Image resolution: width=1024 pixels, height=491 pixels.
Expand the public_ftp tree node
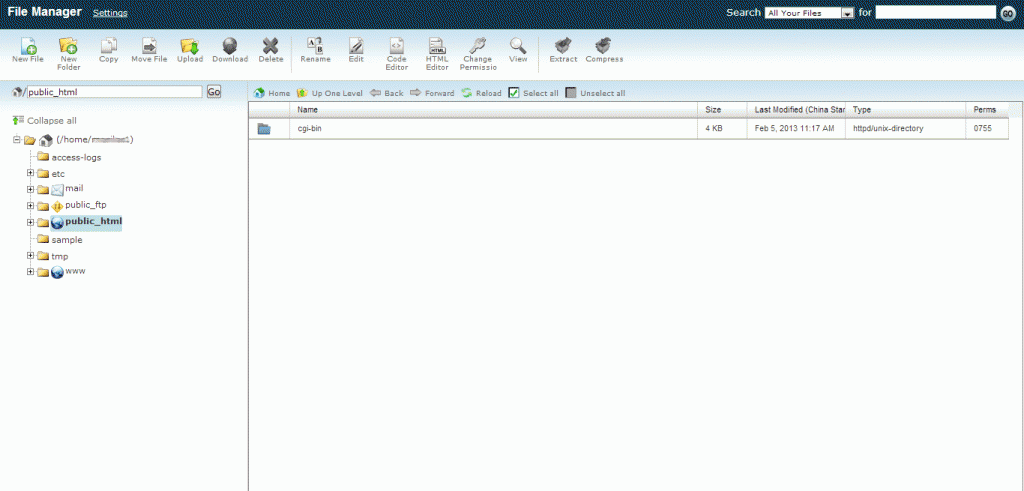tap(31, 206)
